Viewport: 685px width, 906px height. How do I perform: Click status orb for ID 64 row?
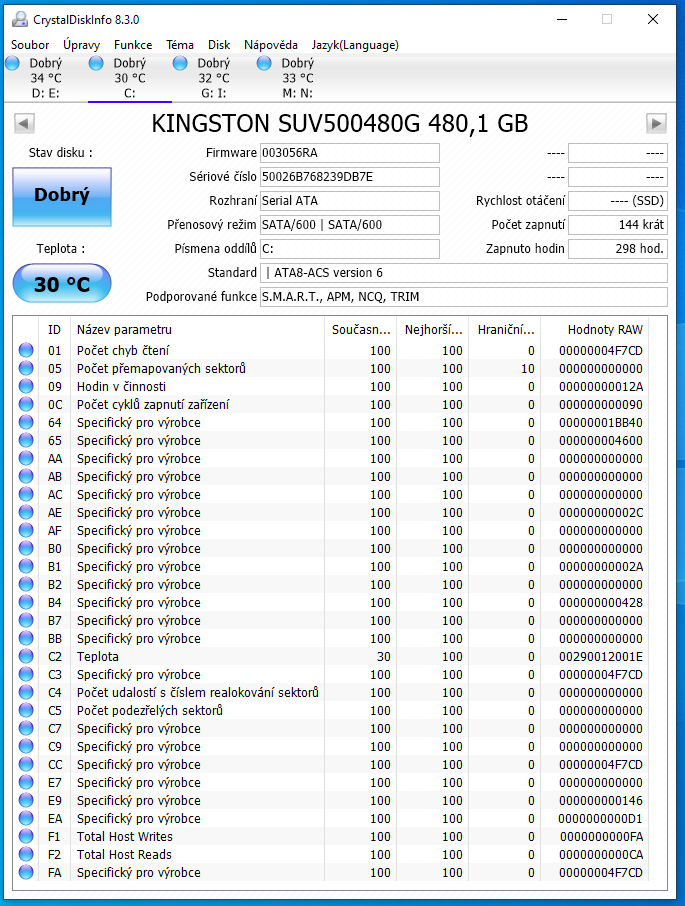coord(26,422)
